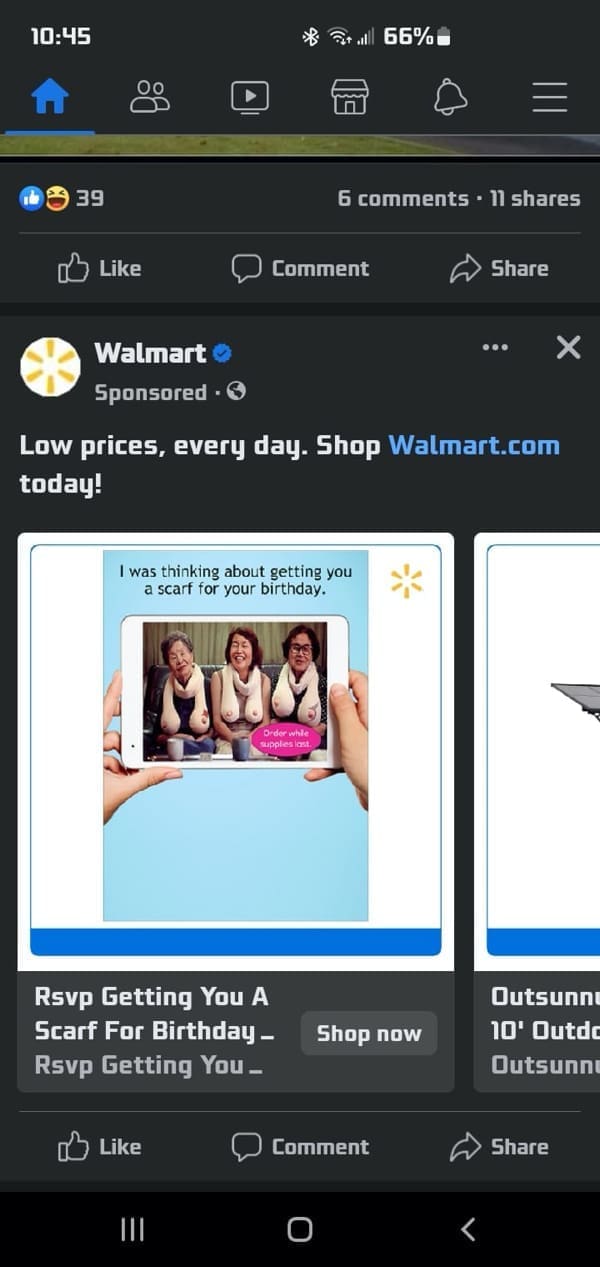Image resolution: width=600 pixels, height=1267 pixels.
Task: Open the Friends tab icon
Action: [x=150, y=97]
